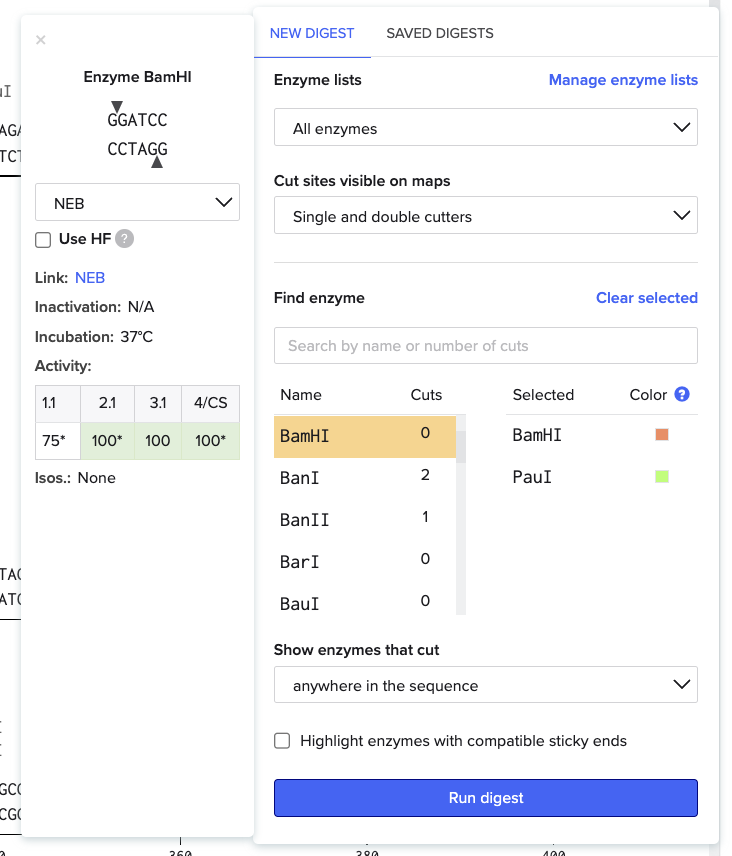Image resolution: width=732 pixels, height=856 pixels.
Task: Click the Run digest button
Action: click(485, 798)
